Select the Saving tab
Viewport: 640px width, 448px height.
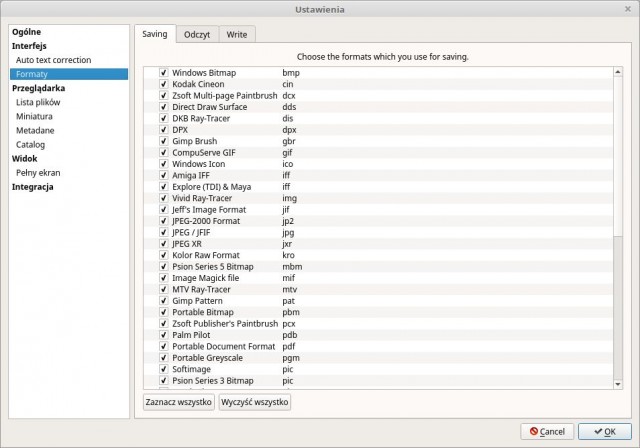coord(155,34)
